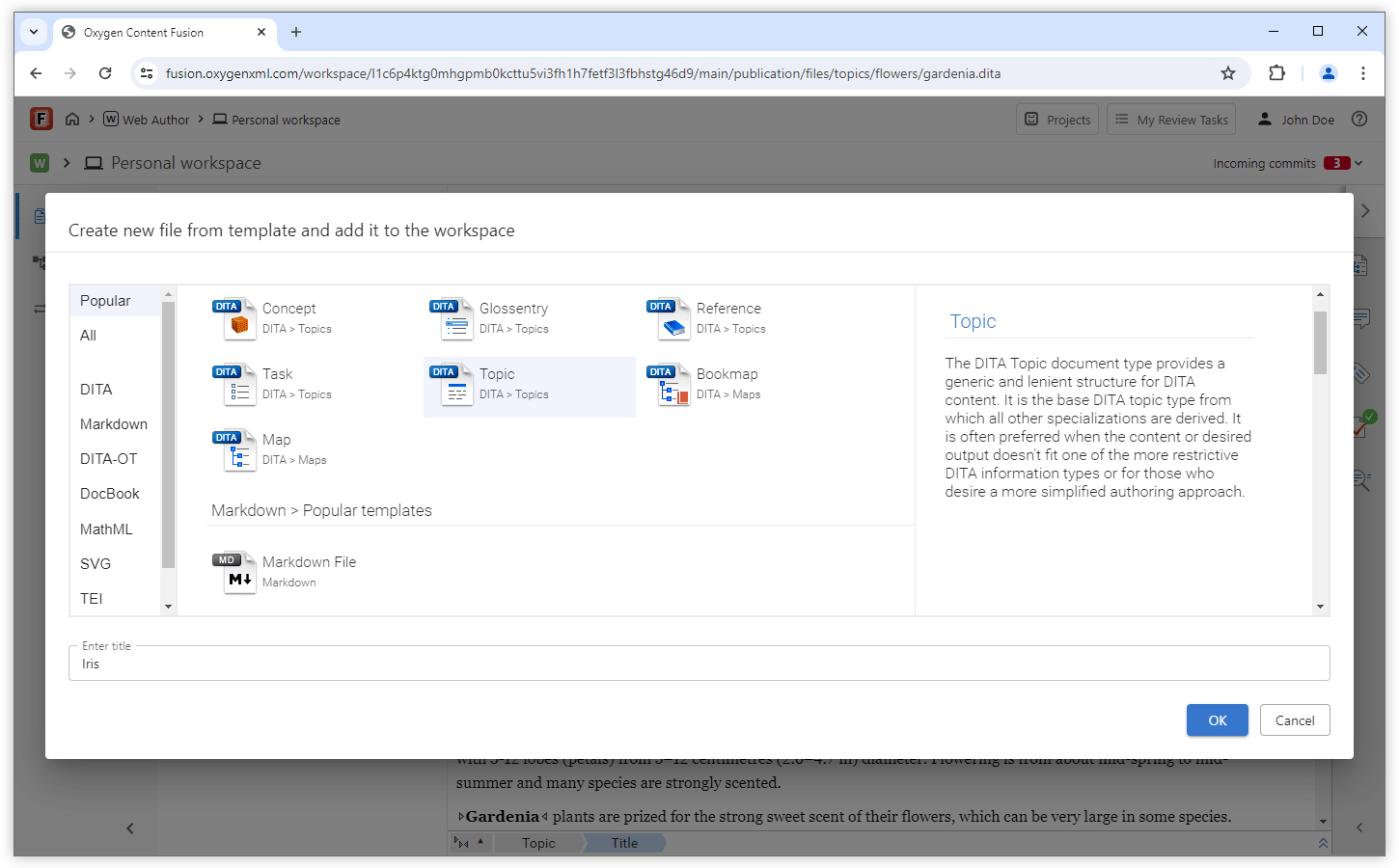Image resolution: width=1399 pixels, height=868 pixels.
Task: Select the Concept DITA template icon
Action: point(234,318)
